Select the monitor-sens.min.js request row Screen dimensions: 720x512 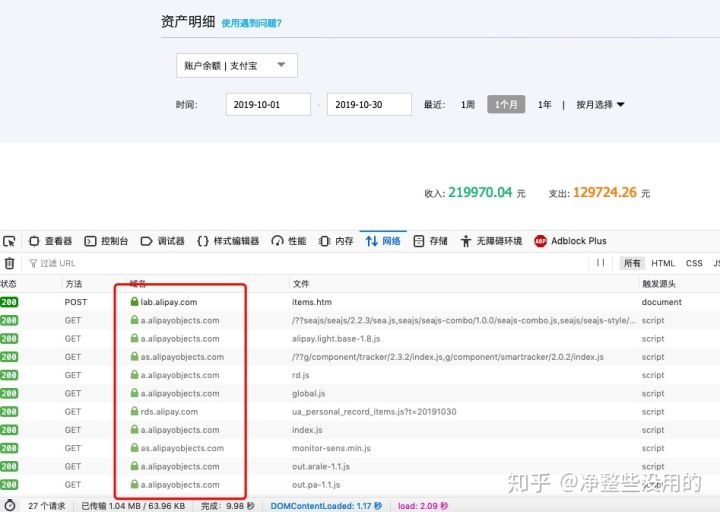(x=360, y=448)
